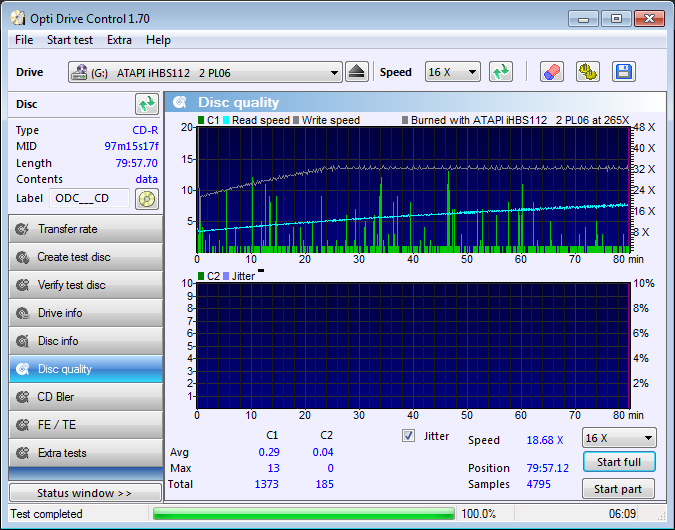The height and width of the screenshot is (530, 675).
Task: Expand the Status window
Action: (x=85, y=493)
